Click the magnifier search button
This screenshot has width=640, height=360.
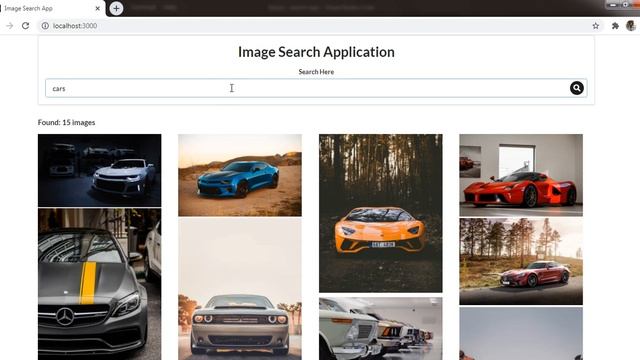pyautogui.click(x=576, y=88)
